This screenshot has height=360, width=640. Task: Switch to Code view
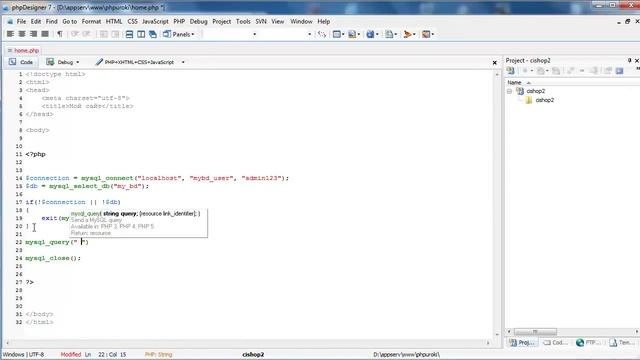(21, 62)
